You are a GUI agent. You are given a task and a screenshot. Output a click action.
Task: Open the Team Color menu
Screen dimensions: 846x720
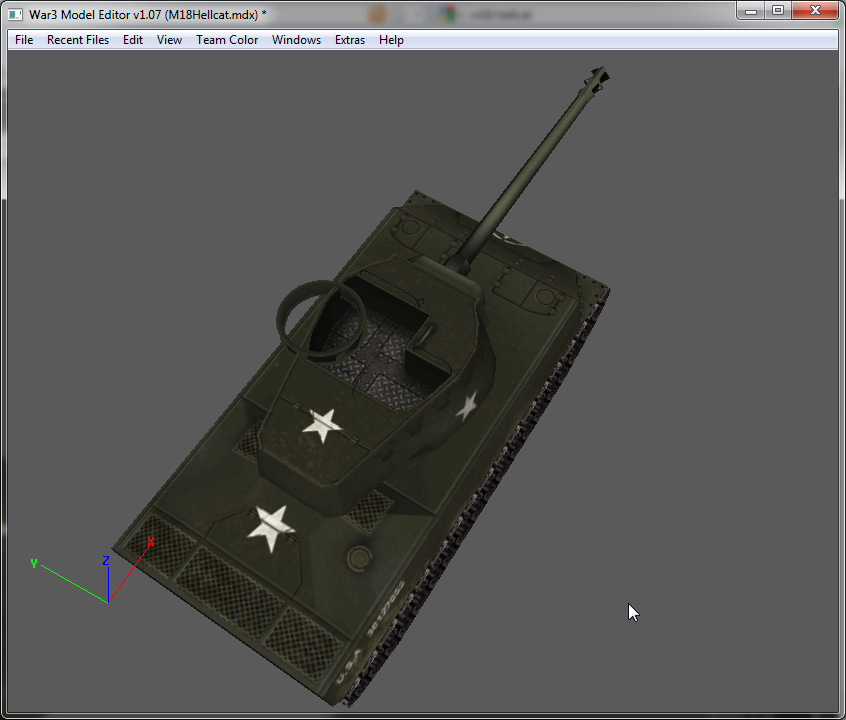pos(227,40)
